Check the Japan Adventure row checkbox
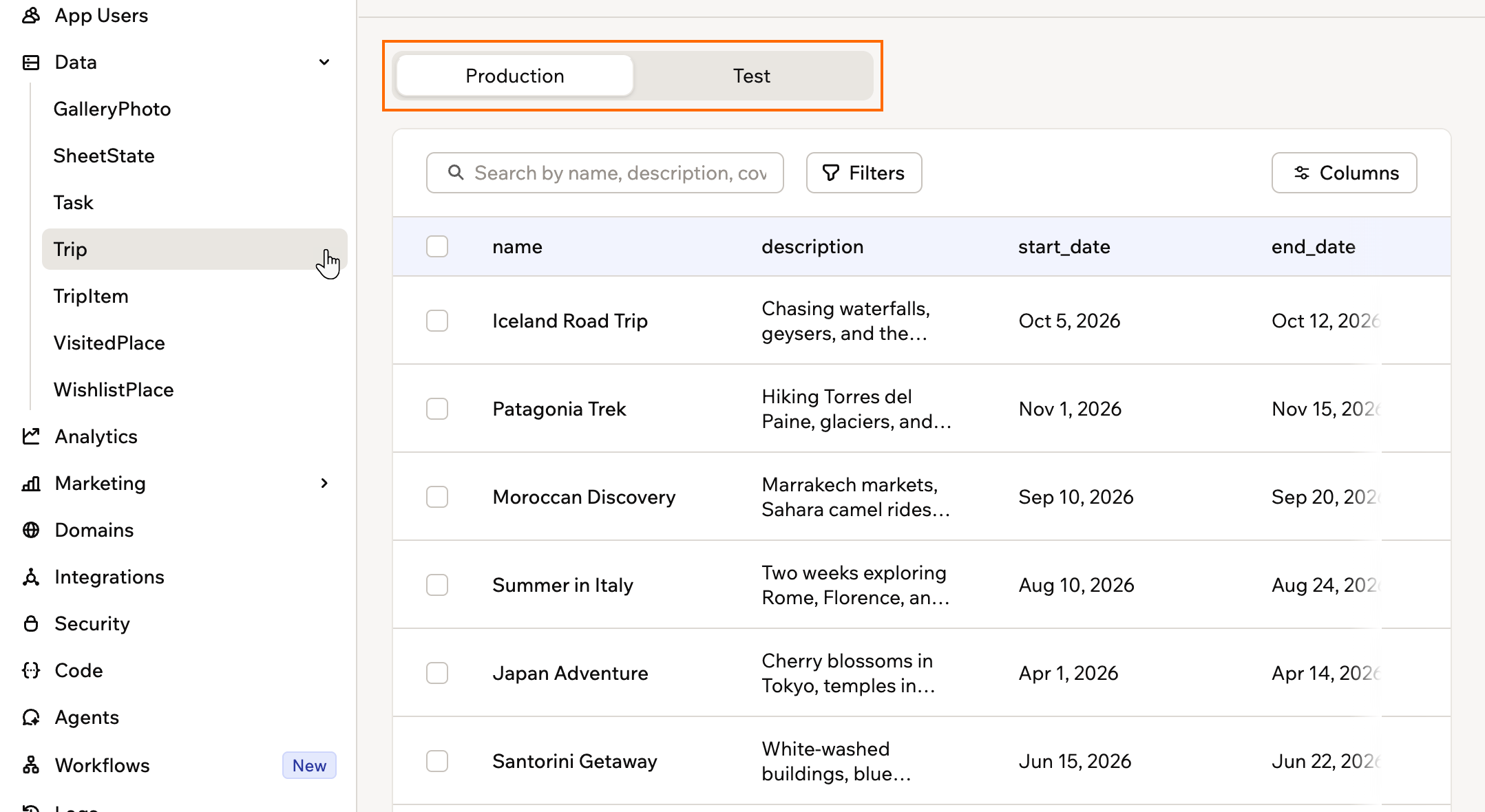The height and width of the screenshot is (812, 1485). [x=437, y=673]
